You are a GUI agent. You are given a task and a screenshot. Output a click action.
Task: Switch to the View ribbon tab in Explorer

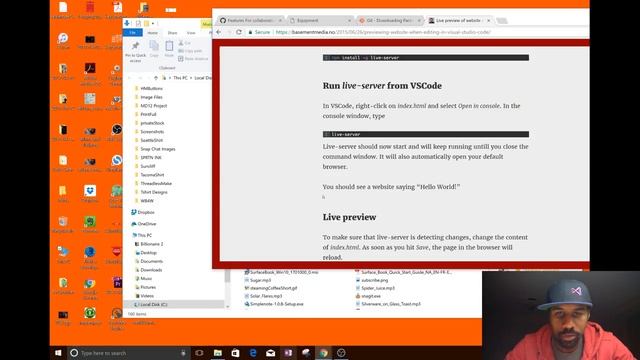pos(191,33)
